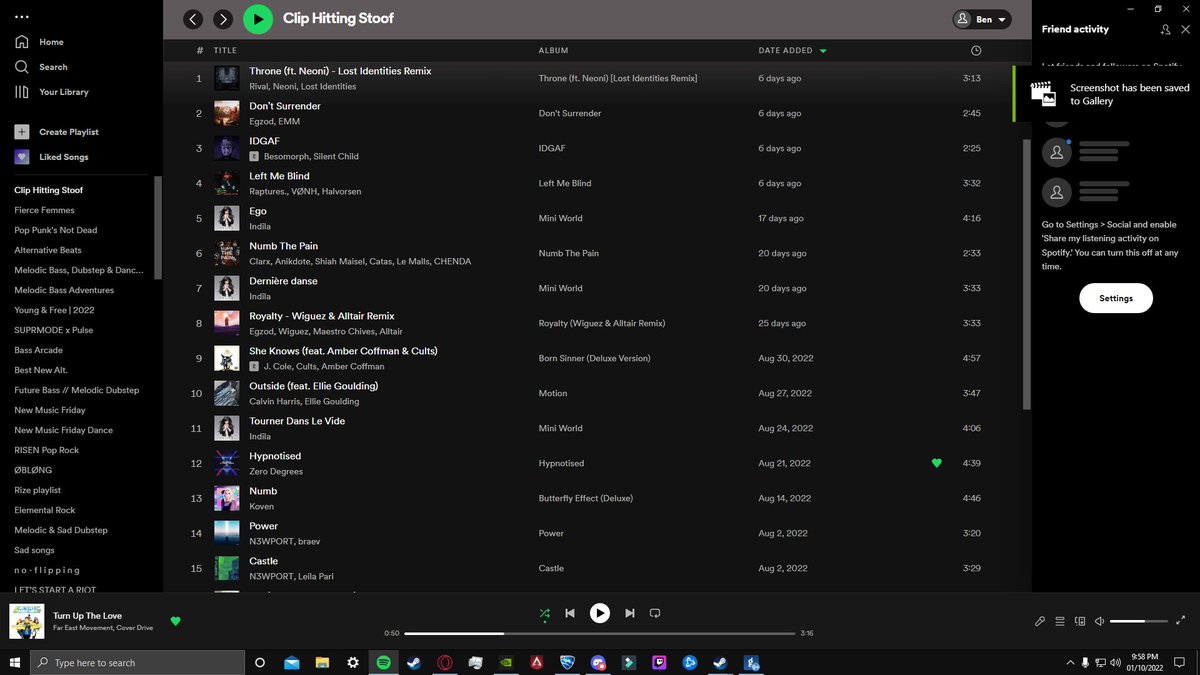Open the Sad songs playlist
This screenshot has width=1200, height=675.
pyautogui.click(x=35, y=550)
